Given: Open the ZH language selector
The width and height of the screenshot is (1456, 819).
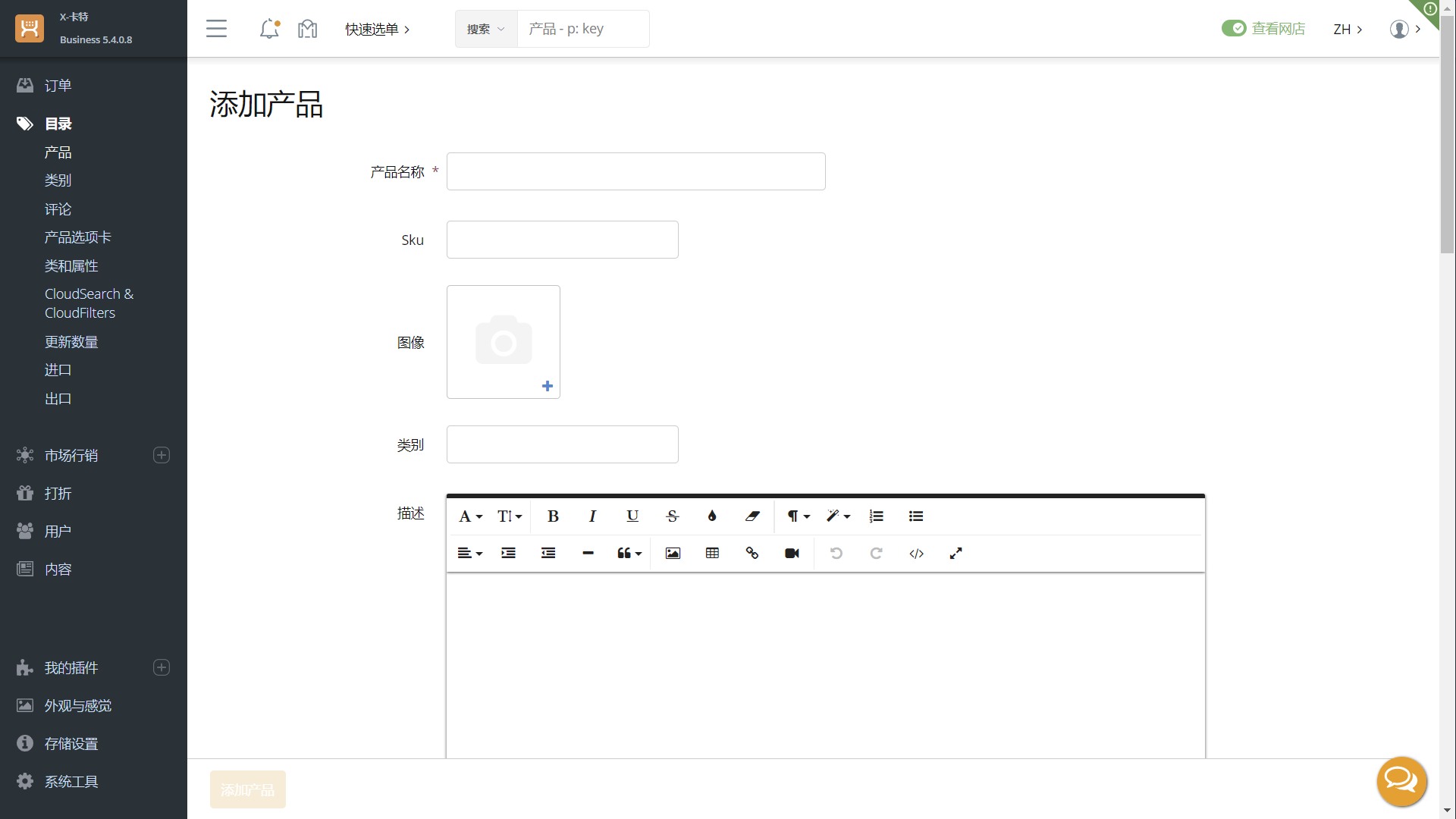Looking at the screenshot, I should pos(1348,29).
